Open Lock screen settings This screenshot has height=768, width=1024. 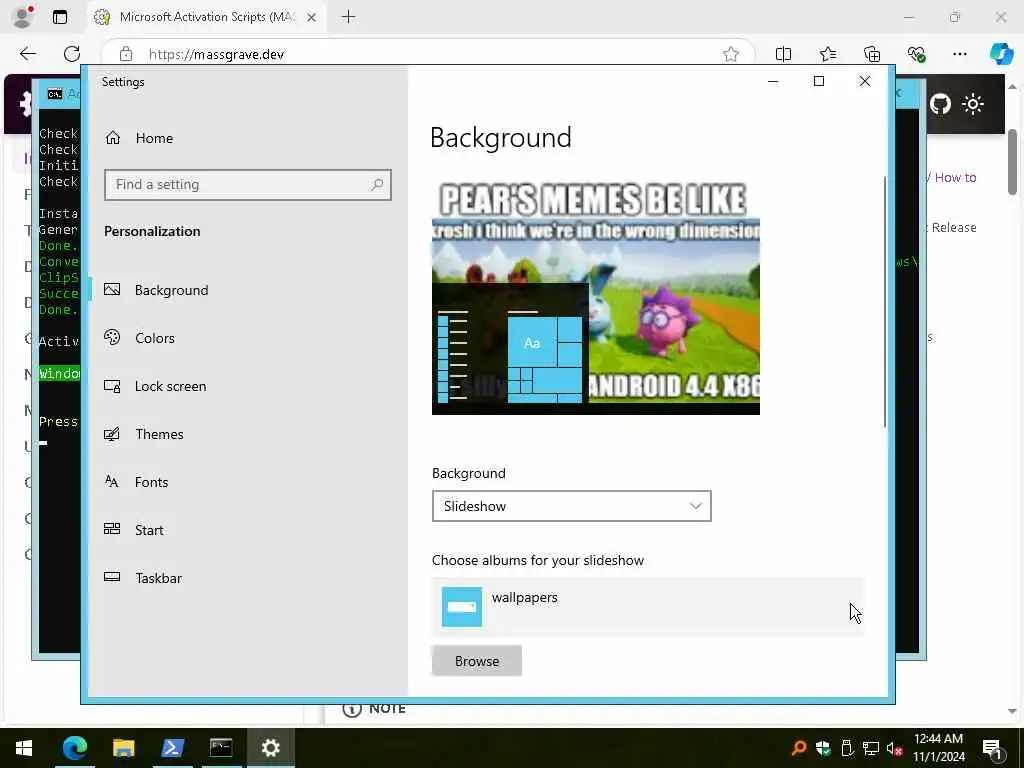155,386
